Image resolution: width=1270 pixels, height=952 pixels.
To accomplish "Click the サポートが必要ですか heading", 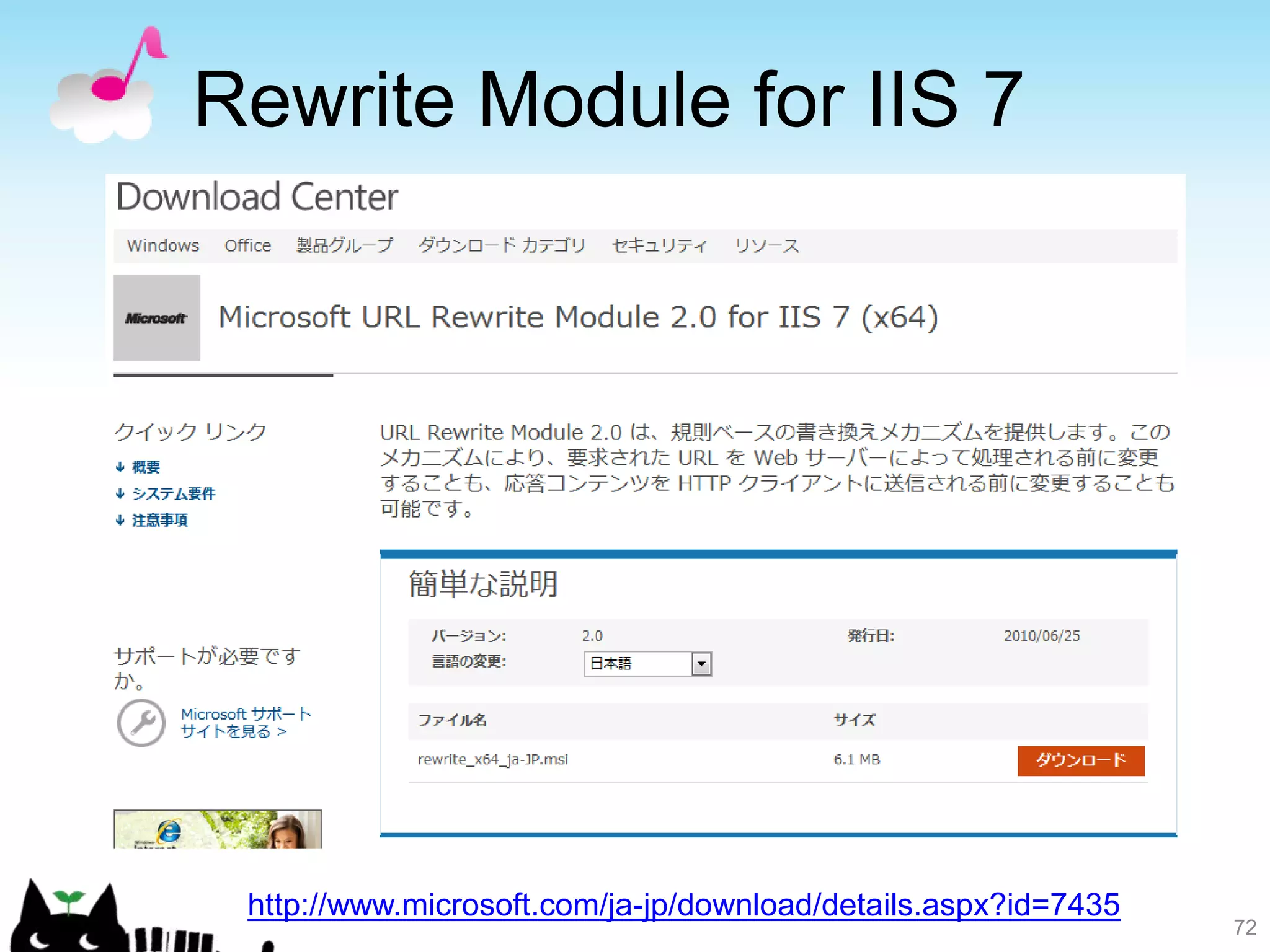I will pos(208,668).
